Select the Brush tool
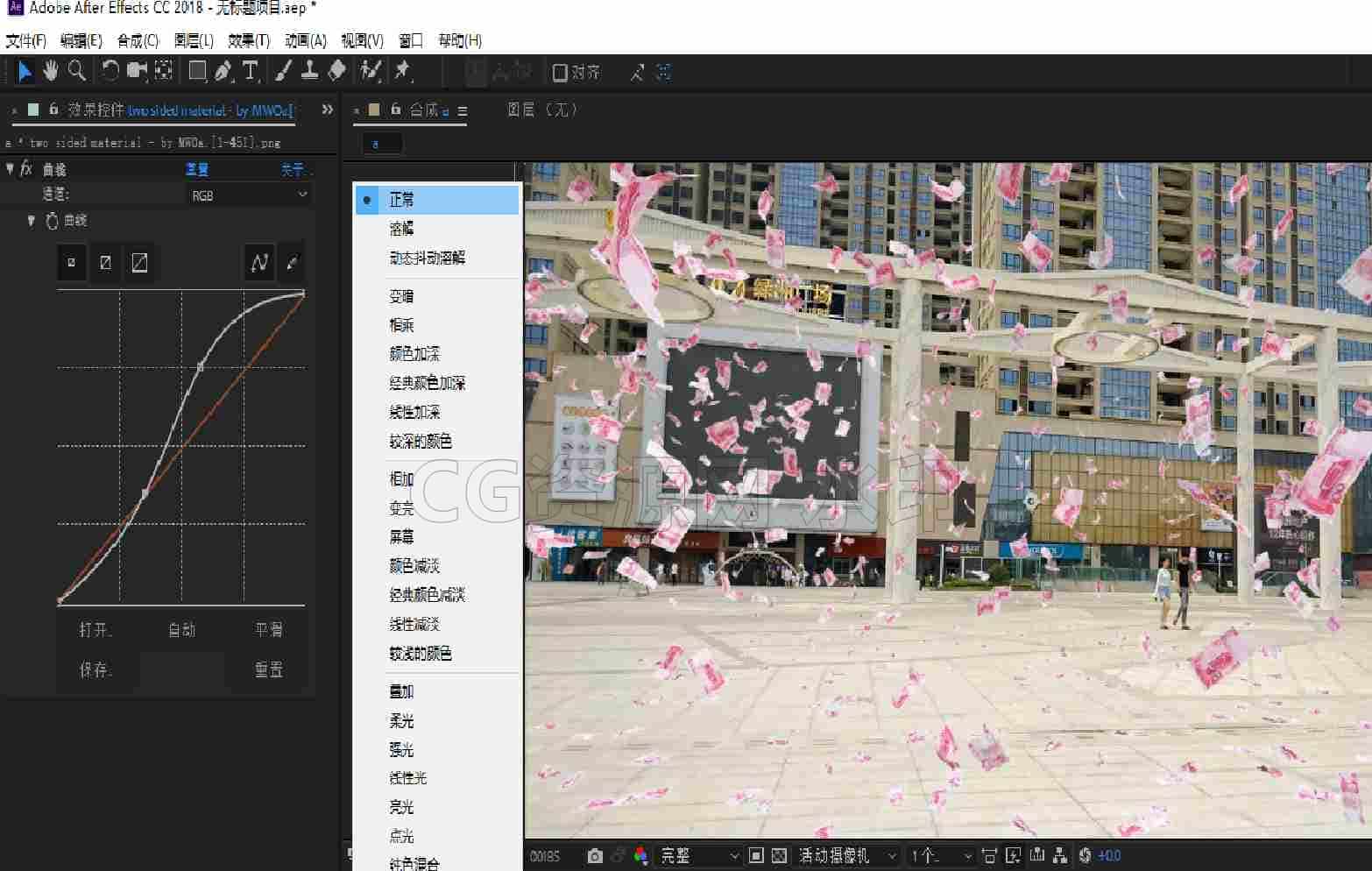 coord(283,71)
